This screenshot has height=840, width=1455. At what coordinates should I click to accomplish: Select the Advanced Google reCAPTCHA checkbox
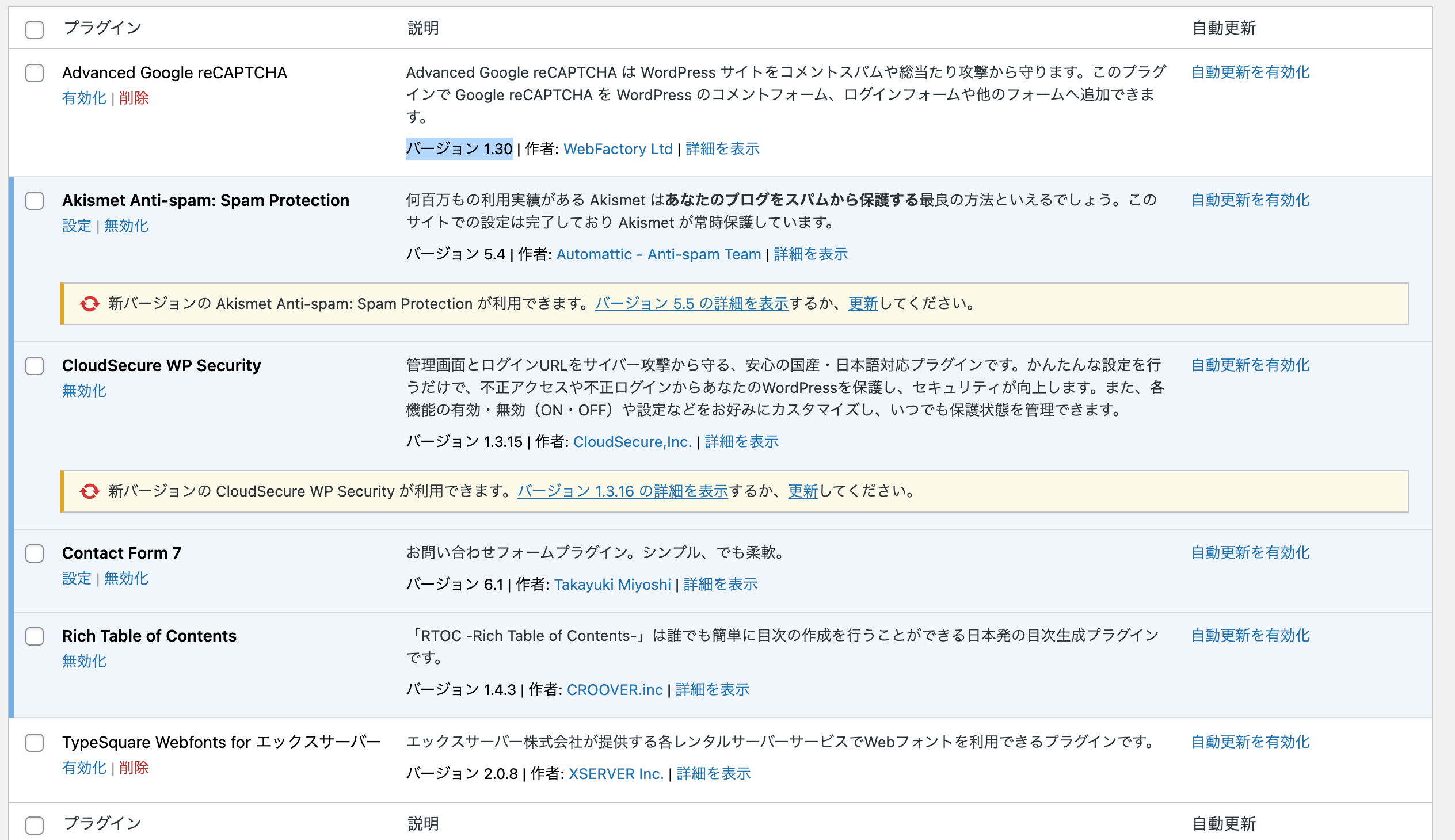pyautogui.click(x=35, y=73)
